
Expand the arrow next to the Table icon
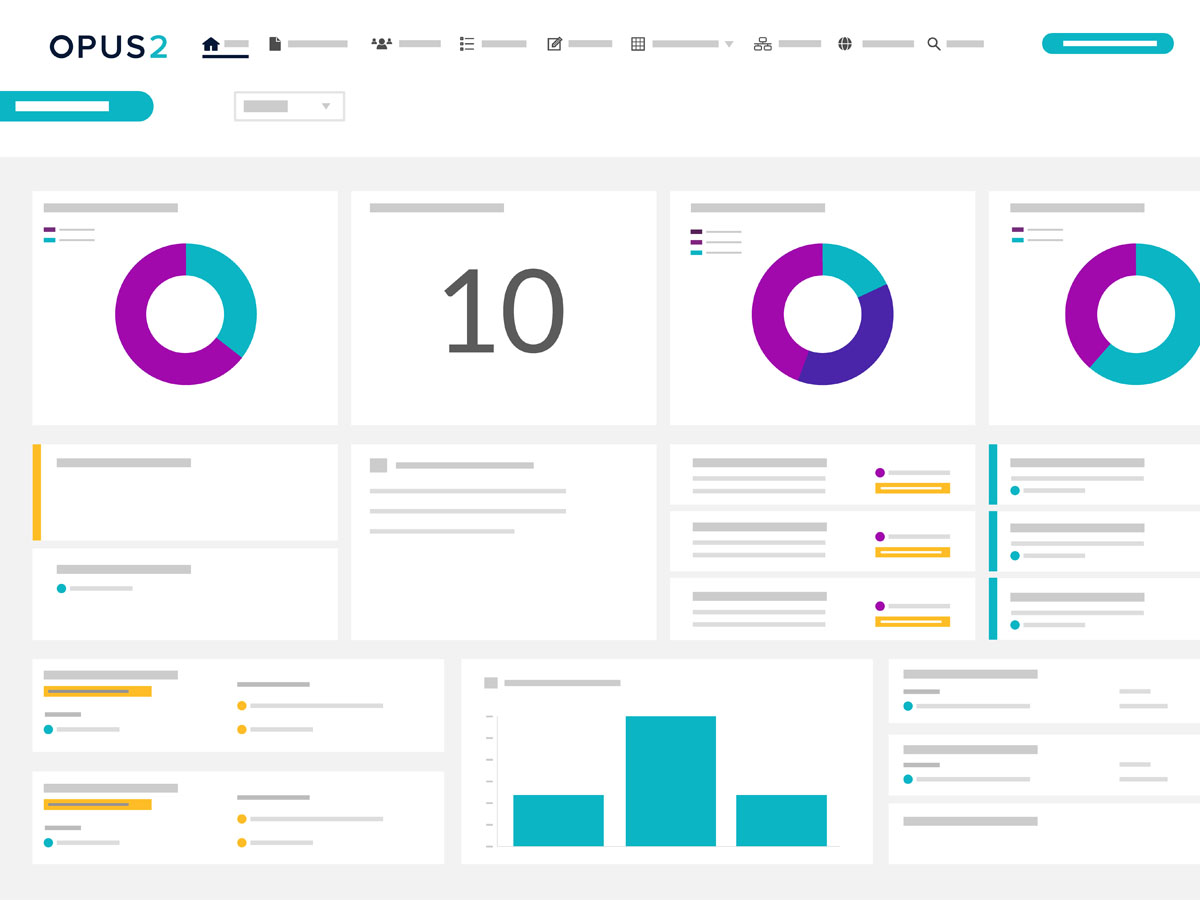click(729, 44)
